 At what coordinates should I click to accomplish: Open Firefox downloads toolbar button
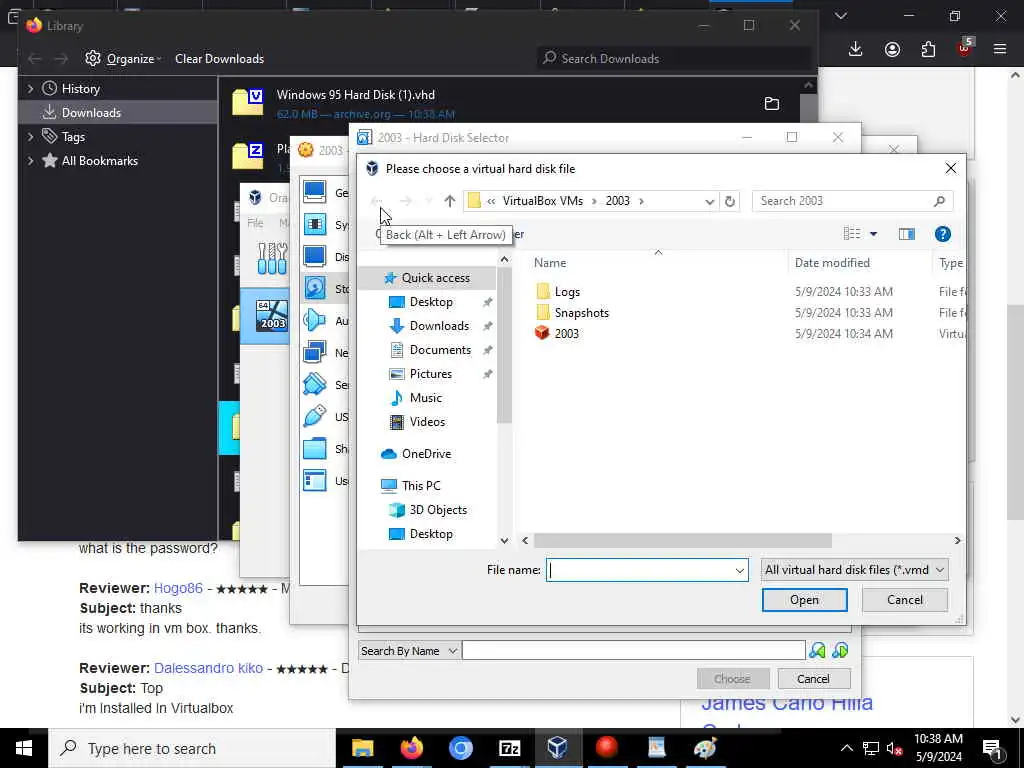(x=856, y=49)
